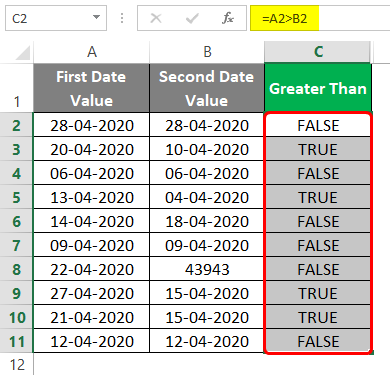Select row 7 header
The width and height of the screenshot is (390, 375).
(17, 245)
